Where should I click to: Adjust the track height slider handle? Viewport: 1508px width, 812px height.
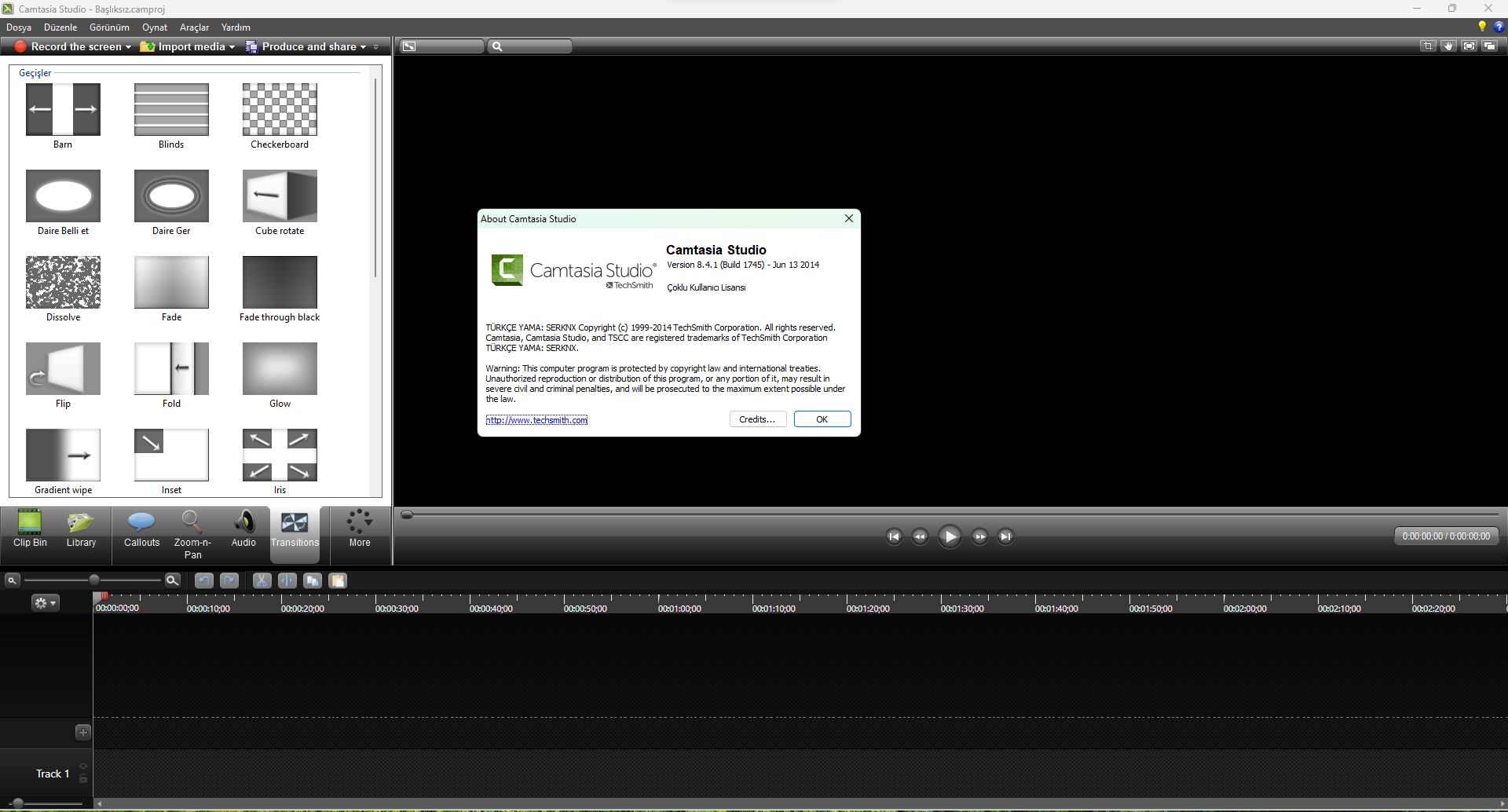click(18, 803)
